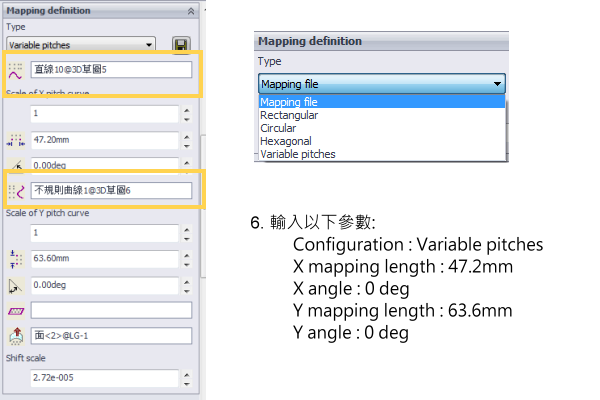The height and width of the screenshot is (400, 600).
Task: Click the 47.20mm X length field
Action: point(103,141)
